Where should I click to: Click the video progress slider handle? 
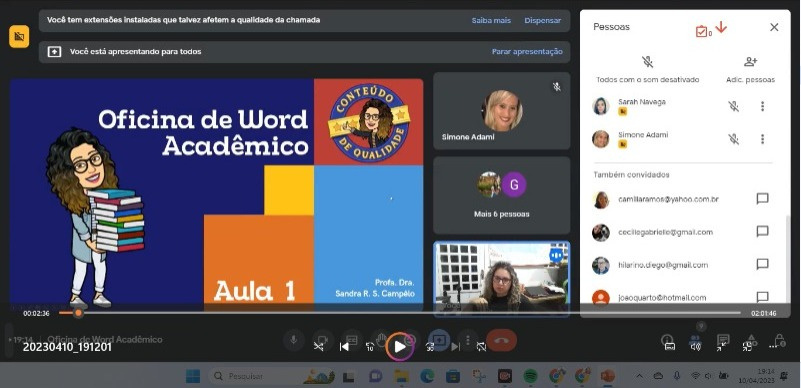[x=78, y=313]
